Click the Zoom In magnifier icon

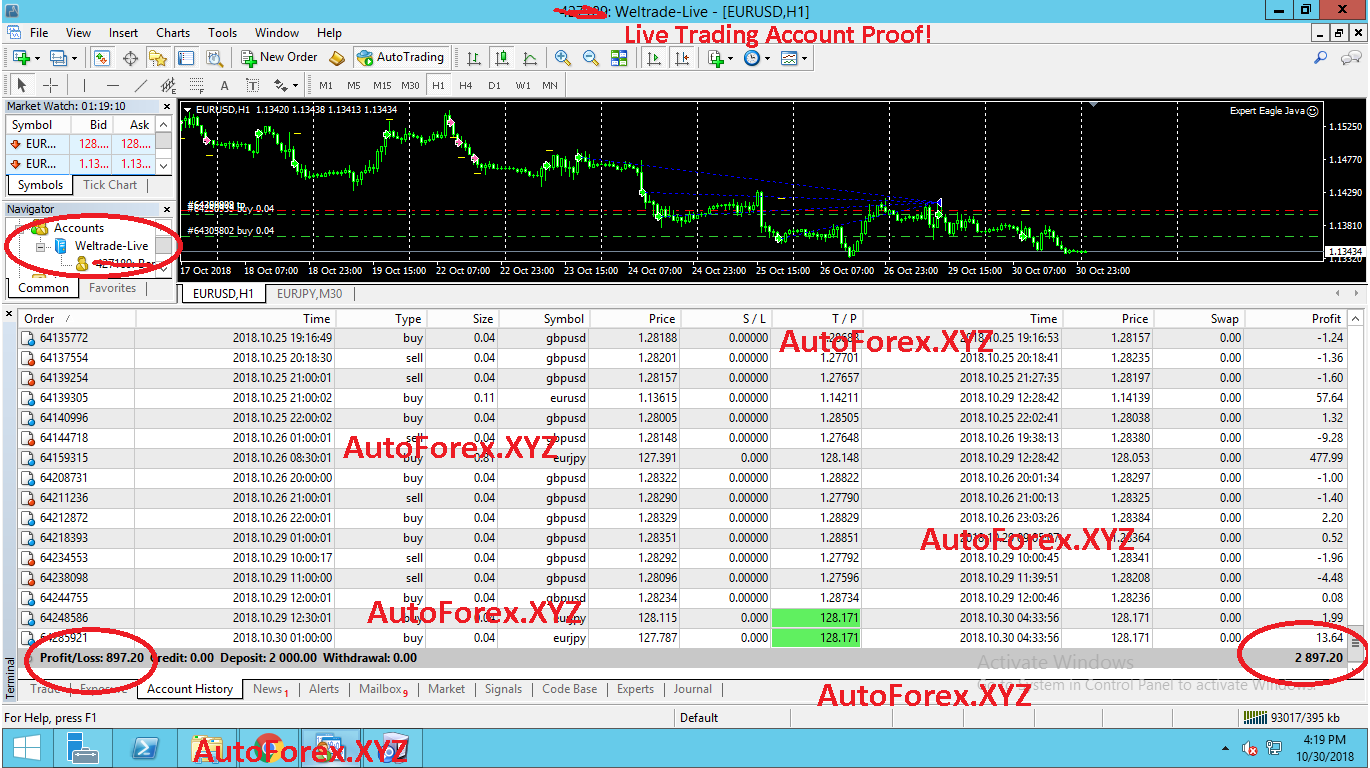tap(563, 57)
